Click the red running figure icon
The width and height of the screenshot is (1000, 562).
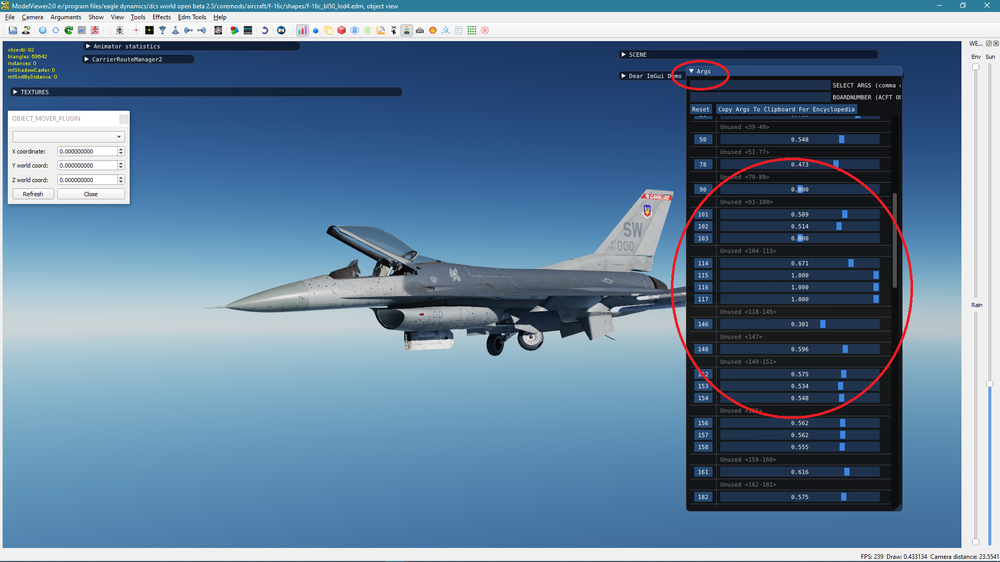tap(95, 30)
